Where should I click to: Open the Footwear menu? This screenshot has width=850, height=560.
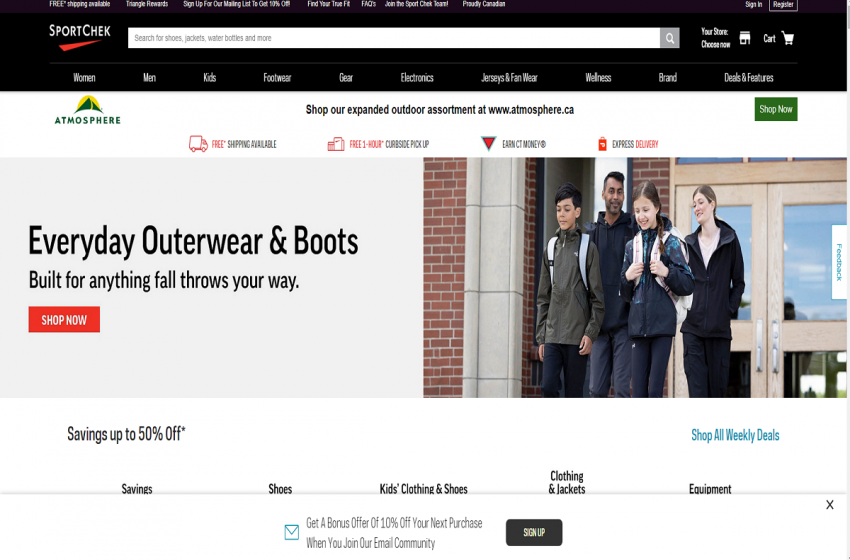tap(277, 78)
